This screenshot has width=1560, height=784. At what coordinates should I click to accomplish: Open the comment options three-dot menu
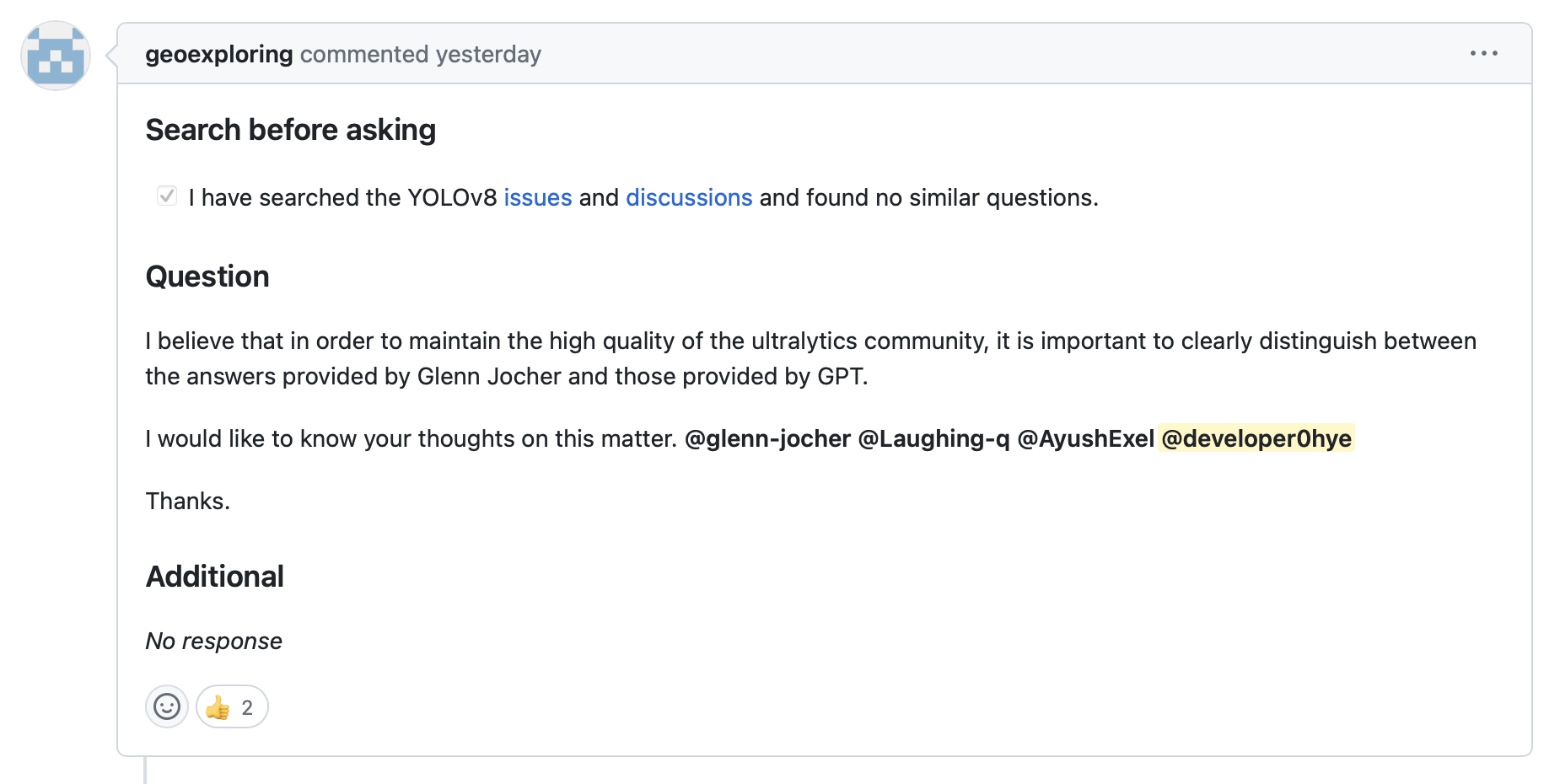[x=1483, y=53]
